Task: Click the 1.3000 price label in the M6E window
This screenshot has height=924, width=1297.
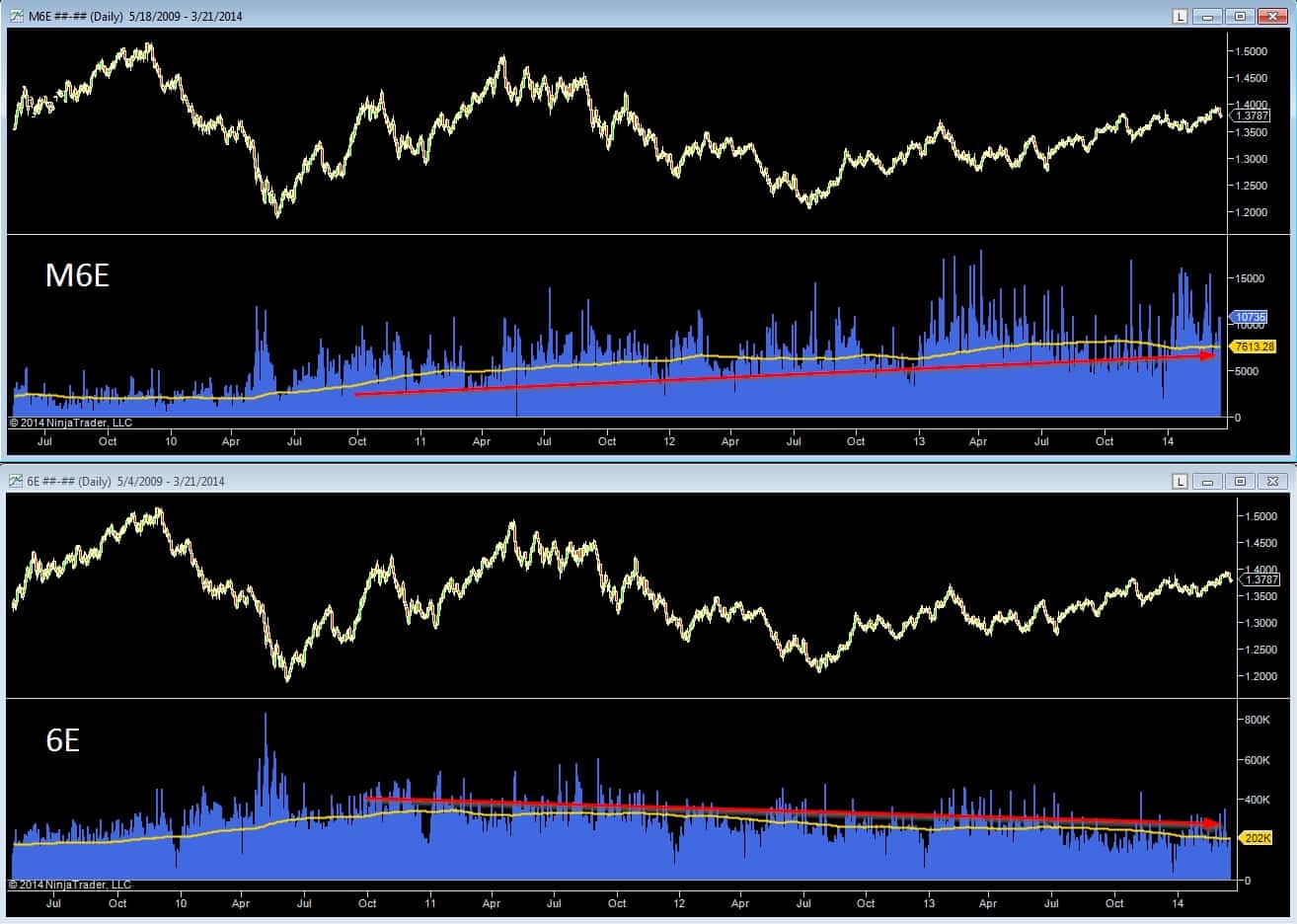Action: pos(1251,159)
